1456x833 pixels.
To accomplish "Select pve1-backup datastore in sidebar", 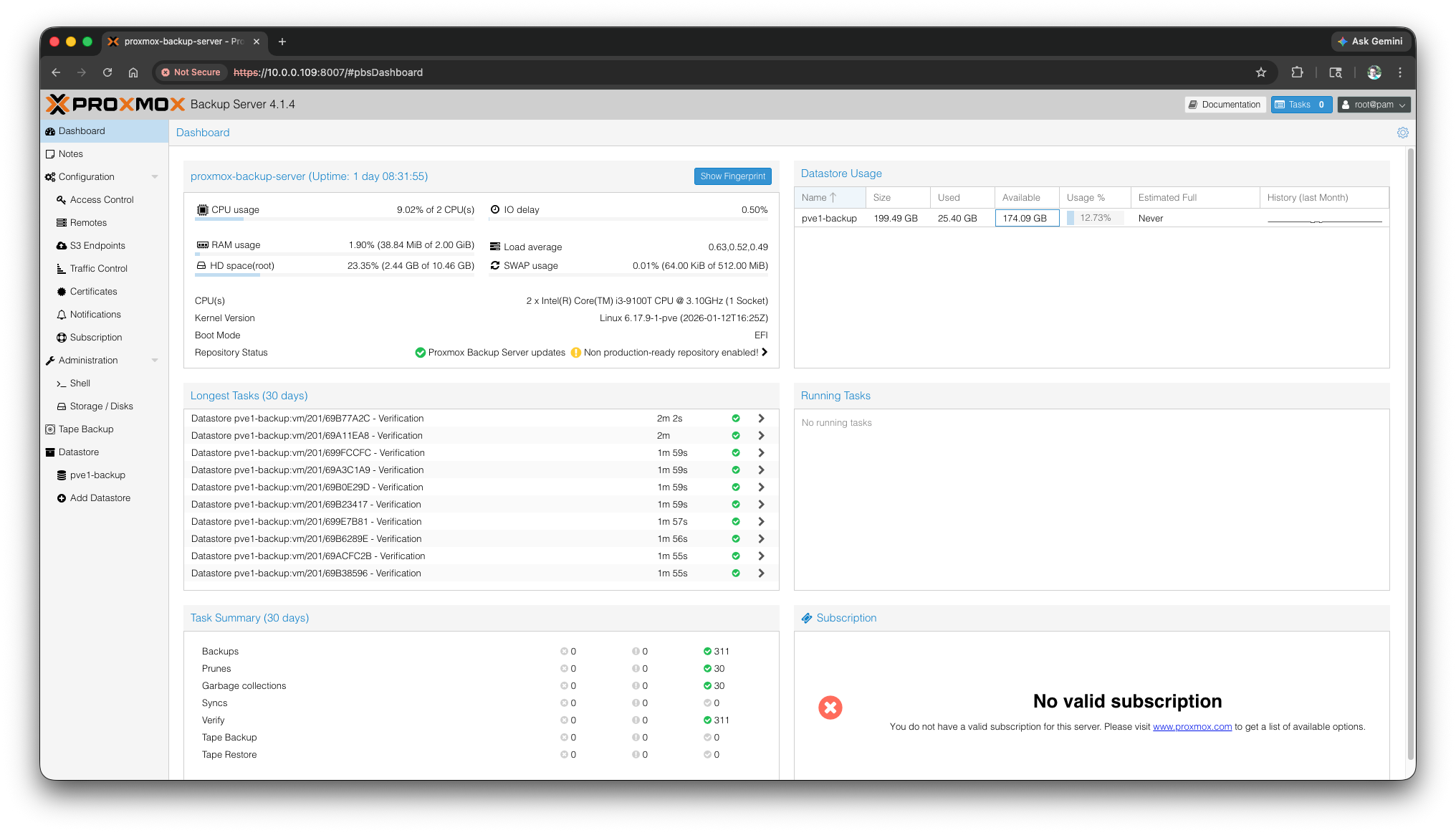I will (97, 475).
